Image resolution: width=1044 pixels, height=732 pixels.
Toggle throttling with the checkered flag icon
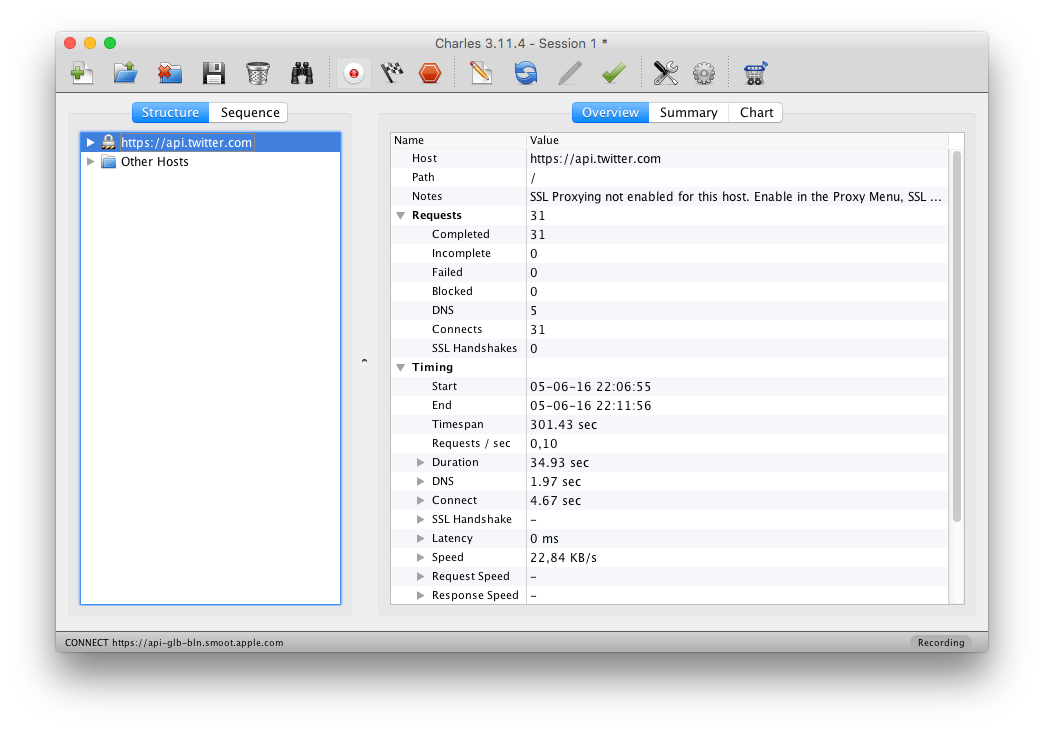point(392,73)
